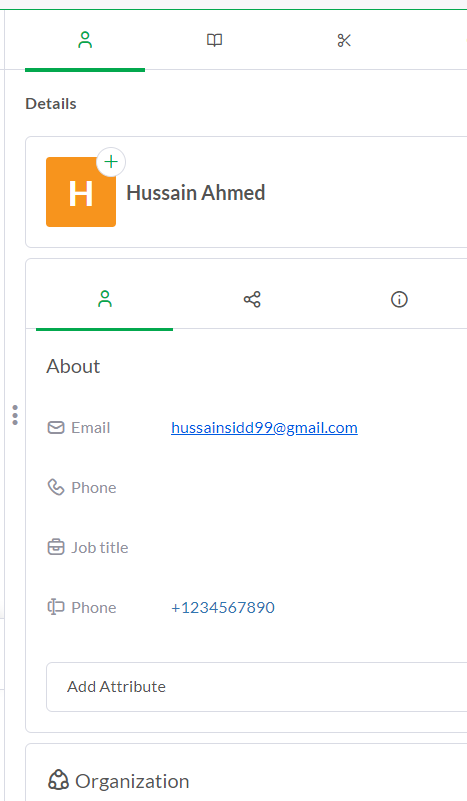The width and height of the screenshot is (467, 801).
Task: Open hussainsidd99@gmail.com email link
Action: coord(264,428)
